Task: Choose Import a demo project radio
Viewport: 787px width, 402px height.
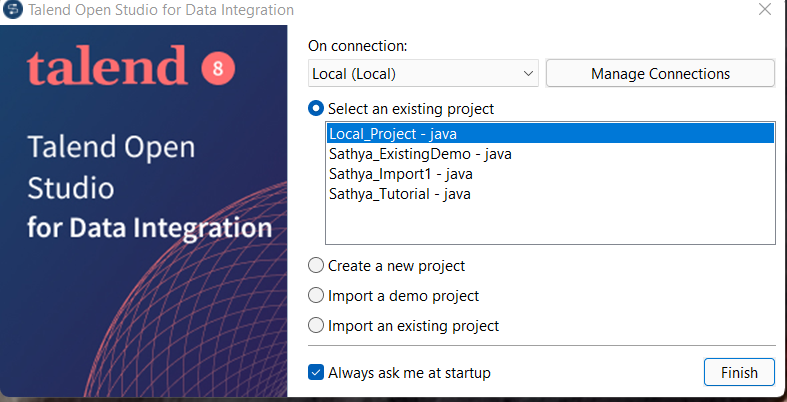Action: tap(316, 296)
